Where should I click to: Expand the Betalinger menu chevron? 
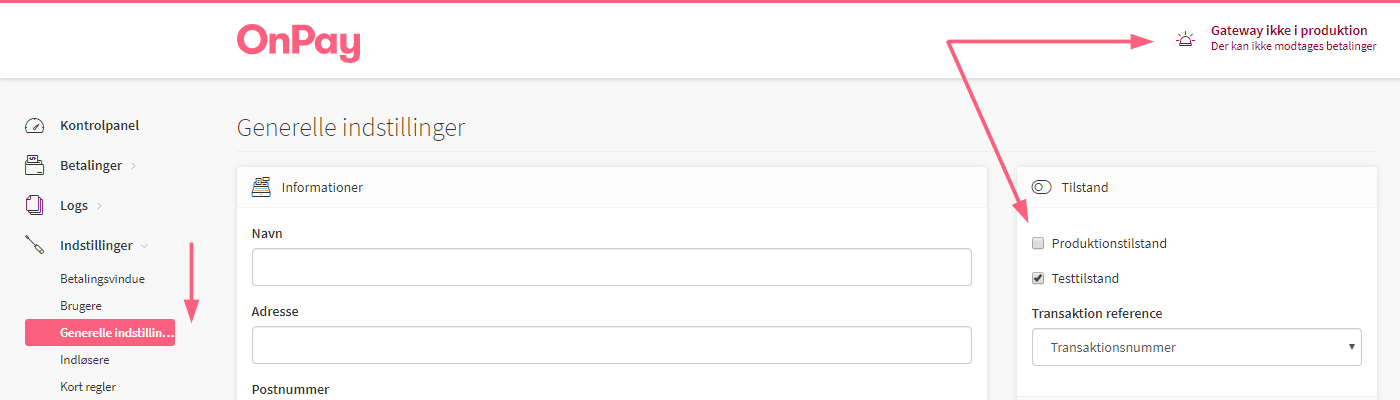(x=134, y=166)
